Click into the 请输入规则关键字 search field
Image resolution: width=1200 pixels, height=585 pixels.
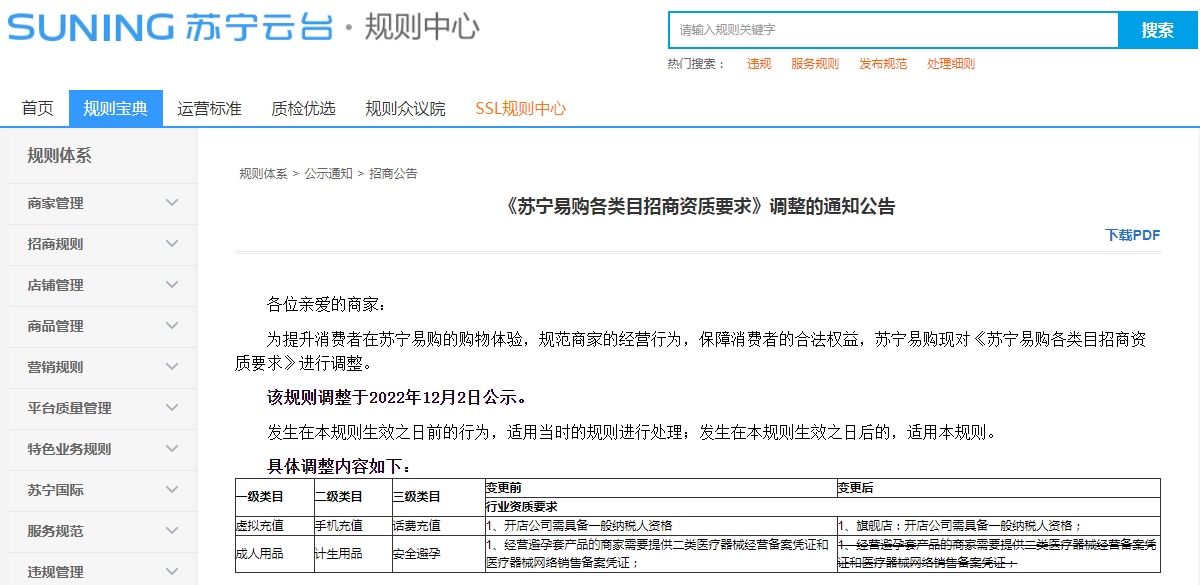(893, 30)
